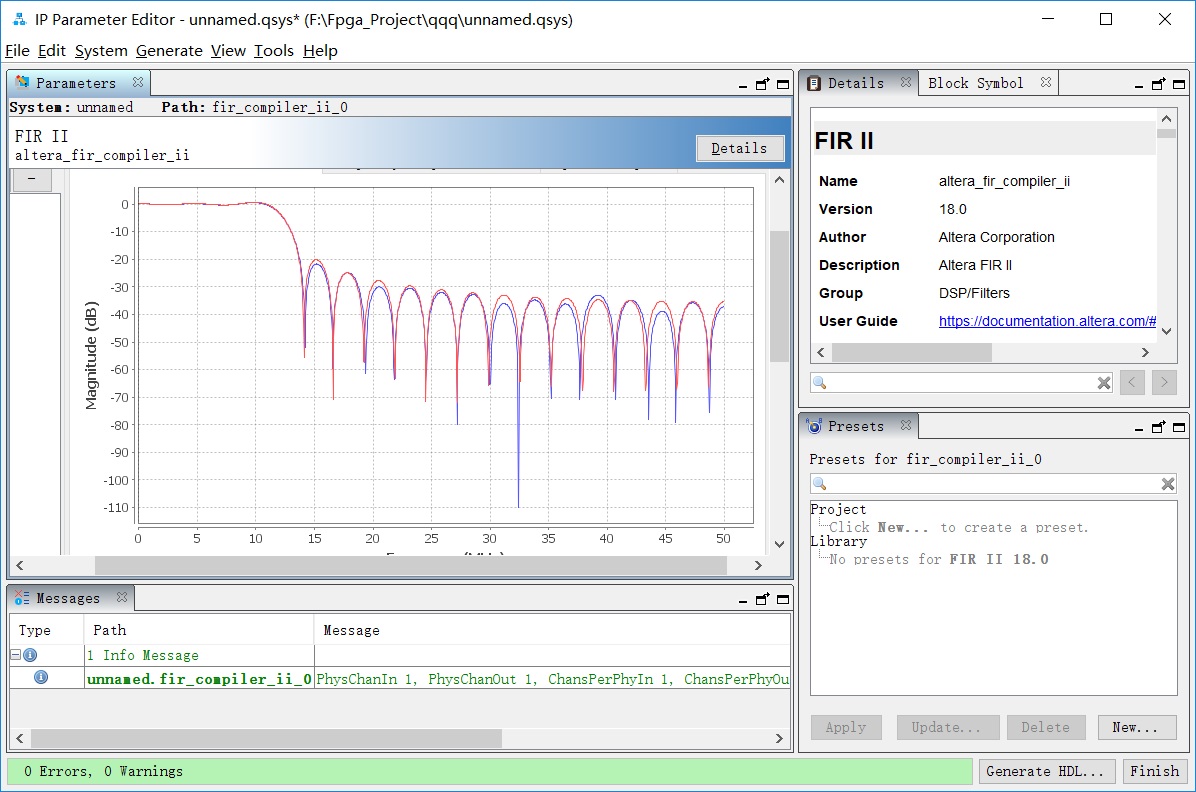Click in the Details search input field
1196x792 pixels.
[960, 382]
